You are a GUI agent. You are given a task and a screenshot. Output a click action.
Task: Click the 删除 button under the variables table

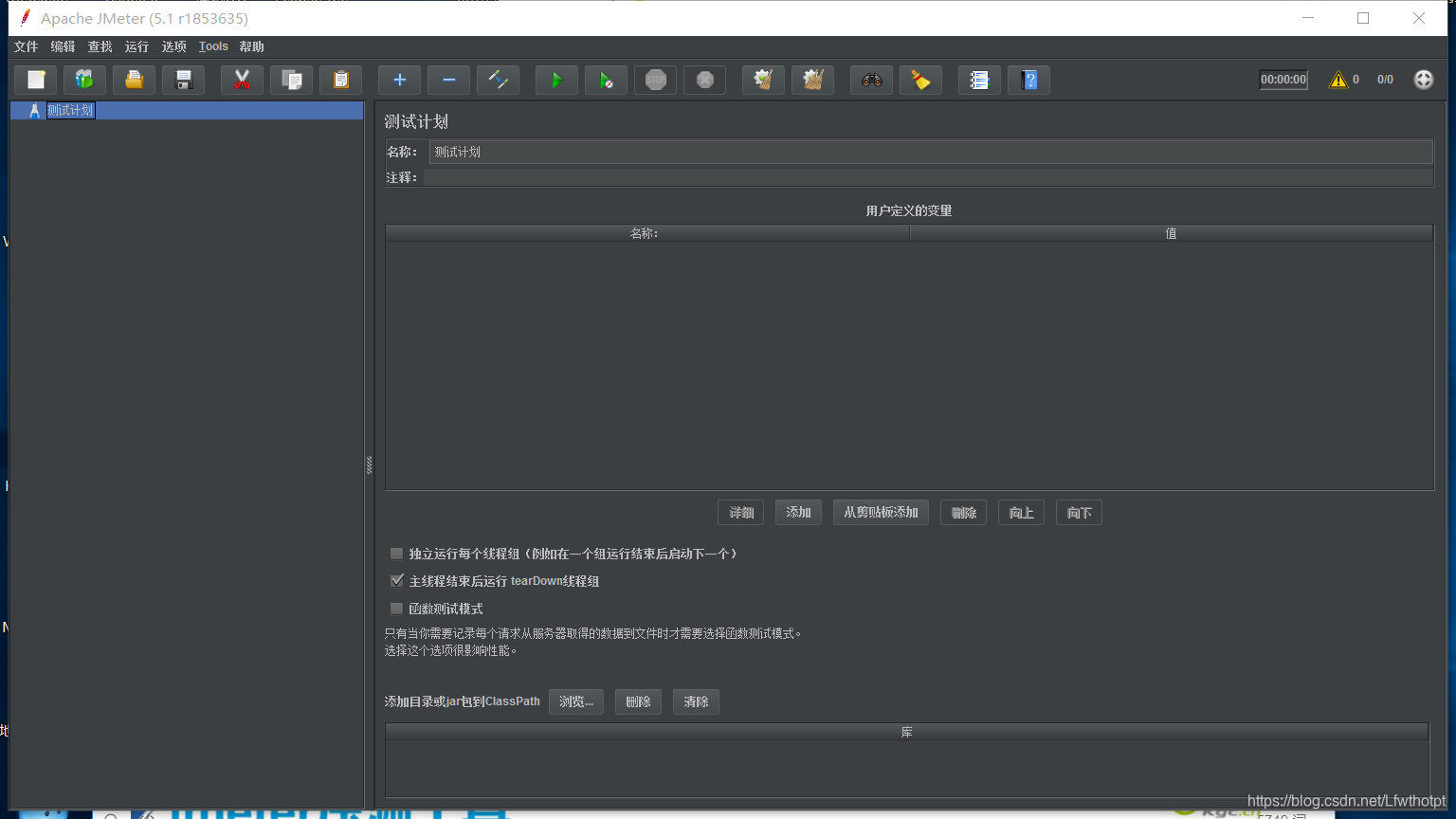(964, 513)
